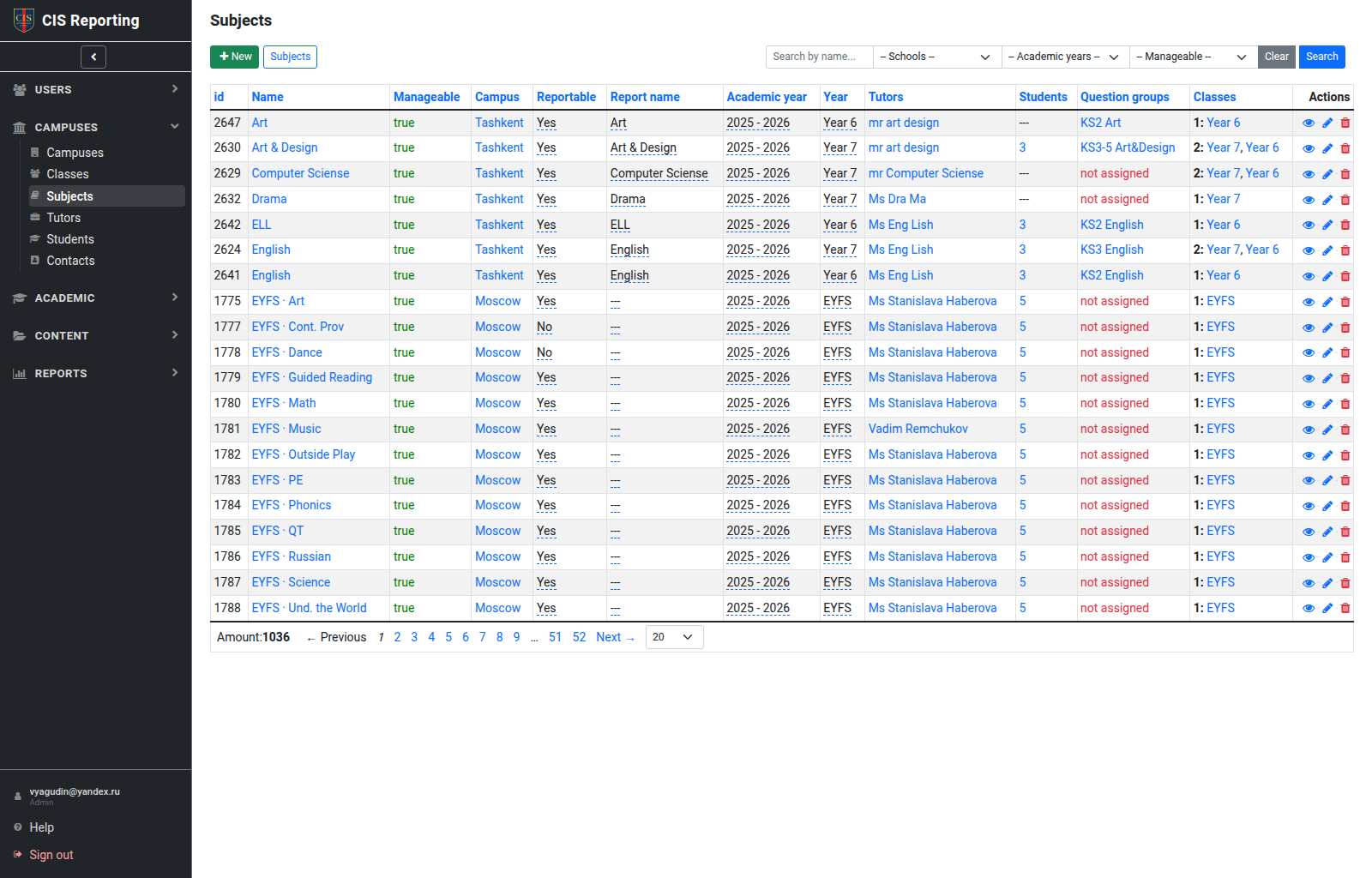Click the Subjects outline button

coord(290,57)
